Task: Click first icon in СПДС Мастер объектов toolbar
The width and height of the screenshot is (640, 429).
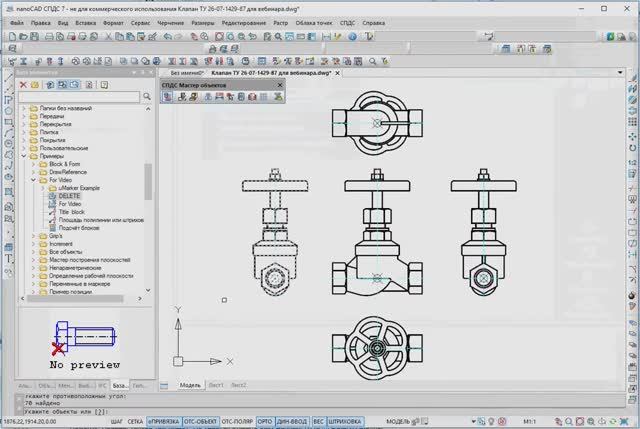Action: [167, 97]
